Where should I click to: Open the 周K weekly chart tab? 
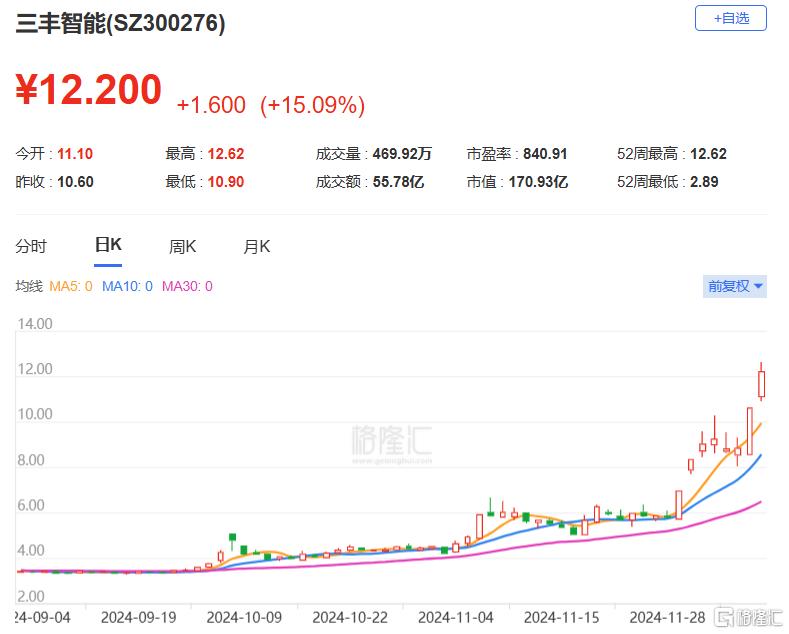pos(182,247)
